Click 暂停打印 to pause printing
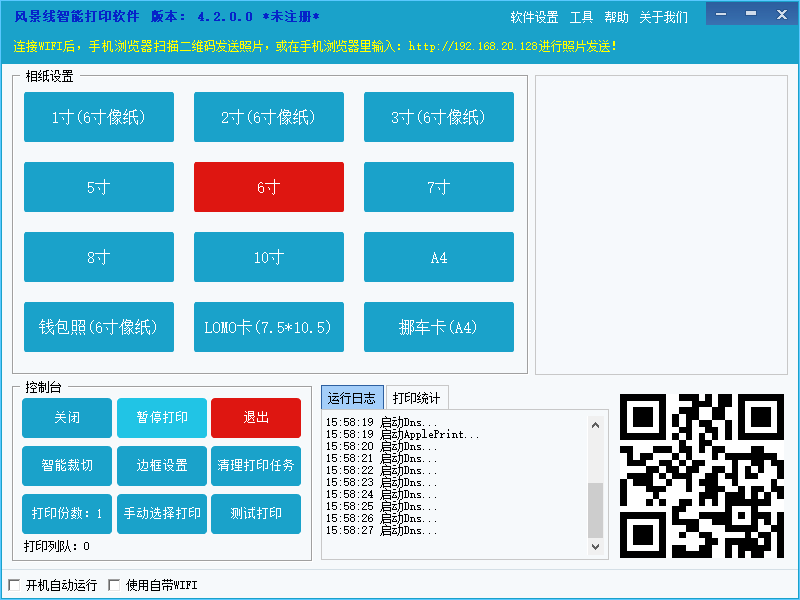 (162, 417)
